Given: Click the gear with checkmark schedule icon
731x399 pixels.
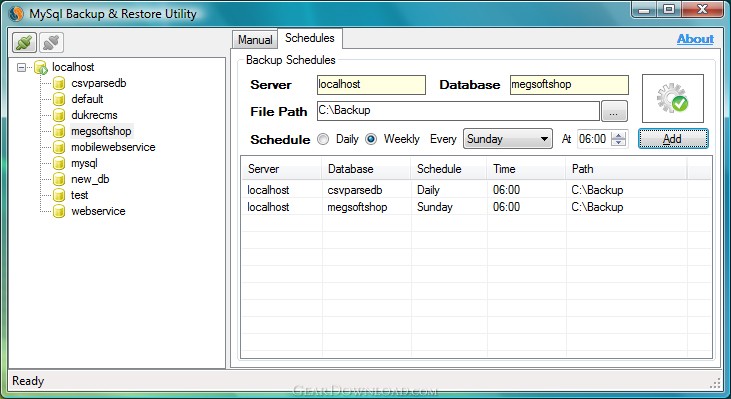Looking at the screenshot, I should (x=673, y=98).
